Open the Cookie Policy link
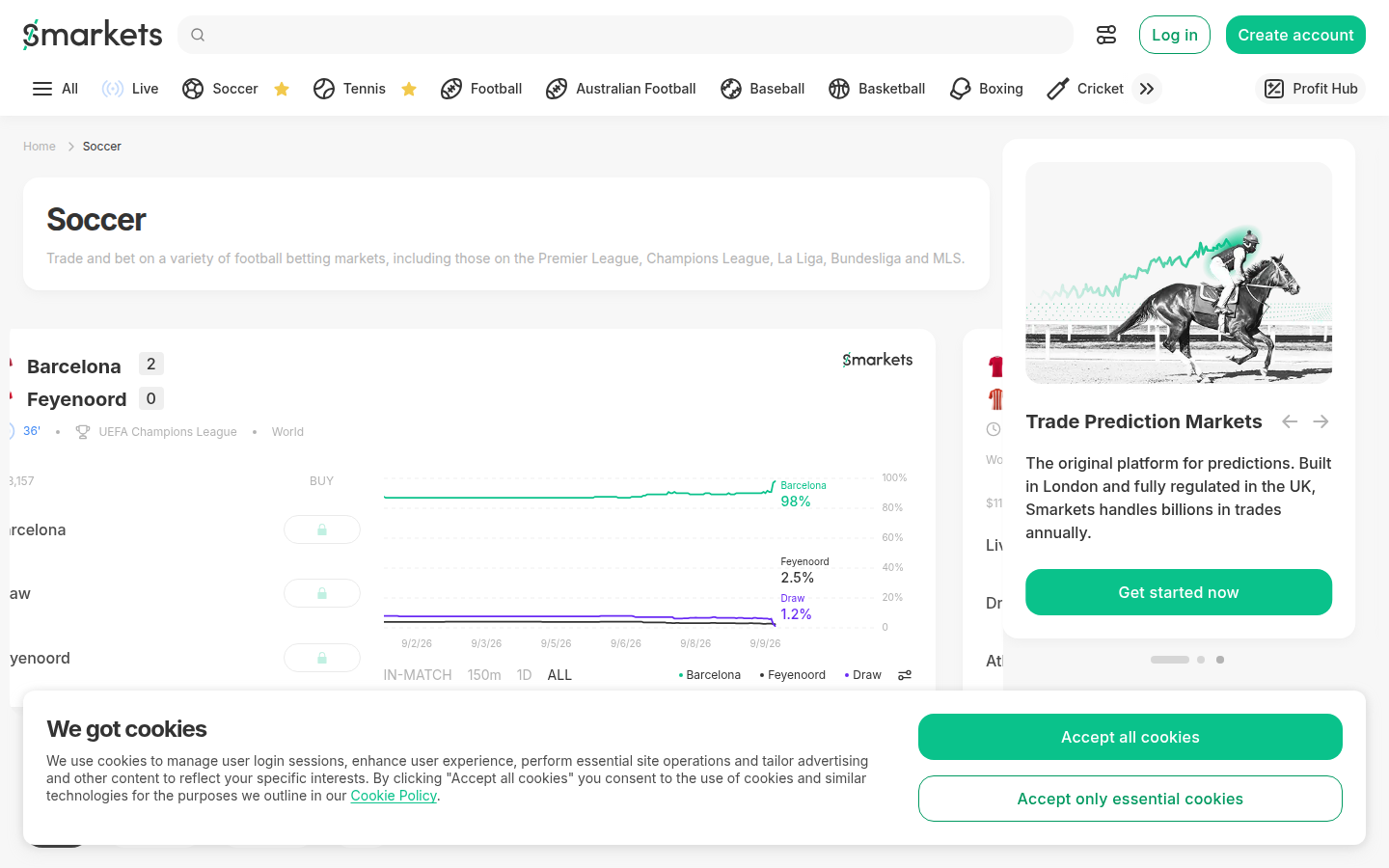1389x868 pixels. pyautogui.click(x=394, y=796)
